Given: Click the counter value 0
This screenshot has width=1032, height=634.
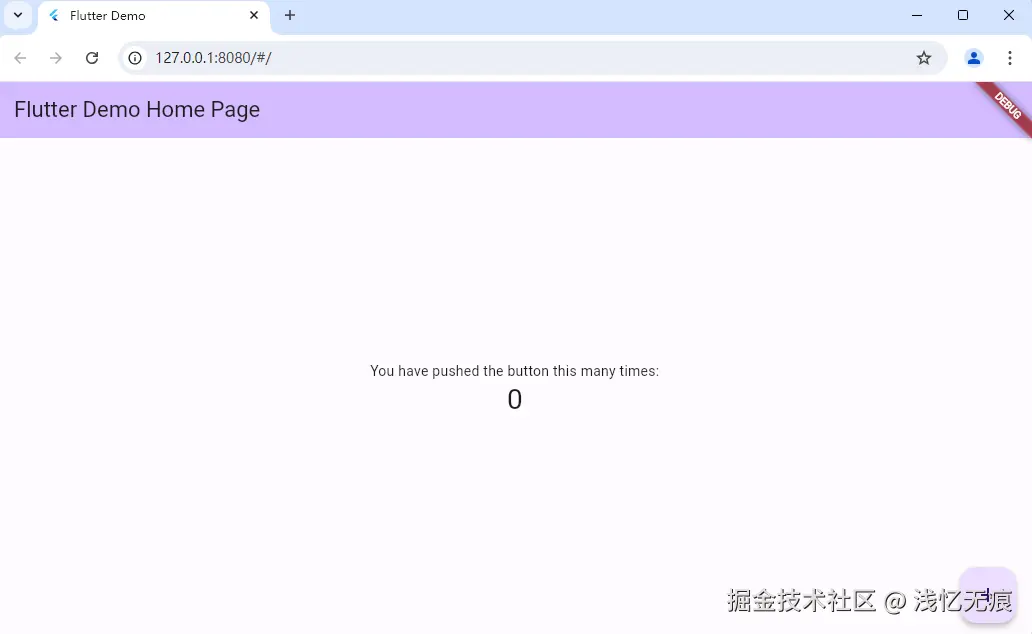Looking at the screenshot, I should click(515, 399).
